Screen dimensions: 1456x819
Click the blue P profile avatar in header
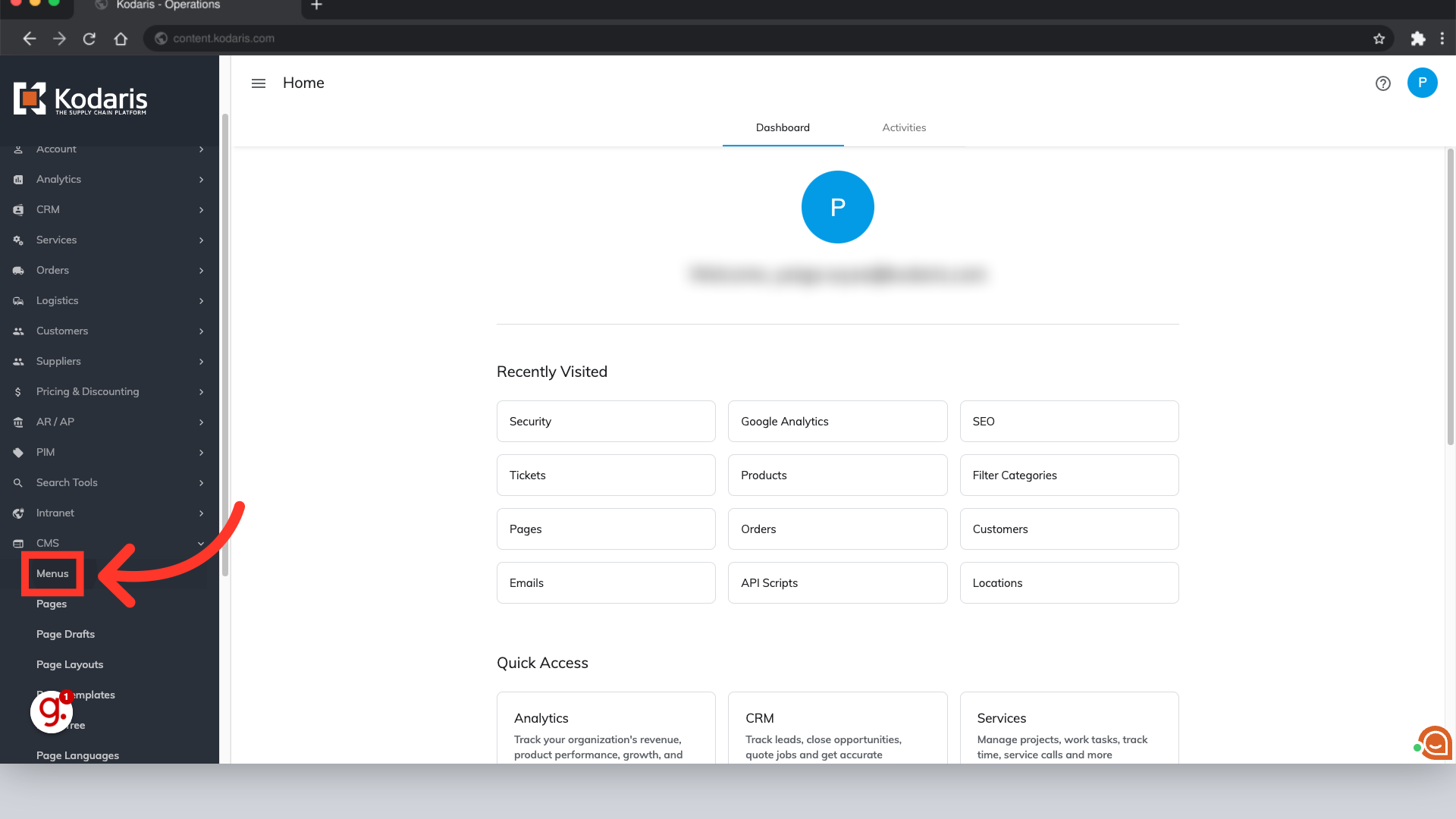pos(1422,83)
